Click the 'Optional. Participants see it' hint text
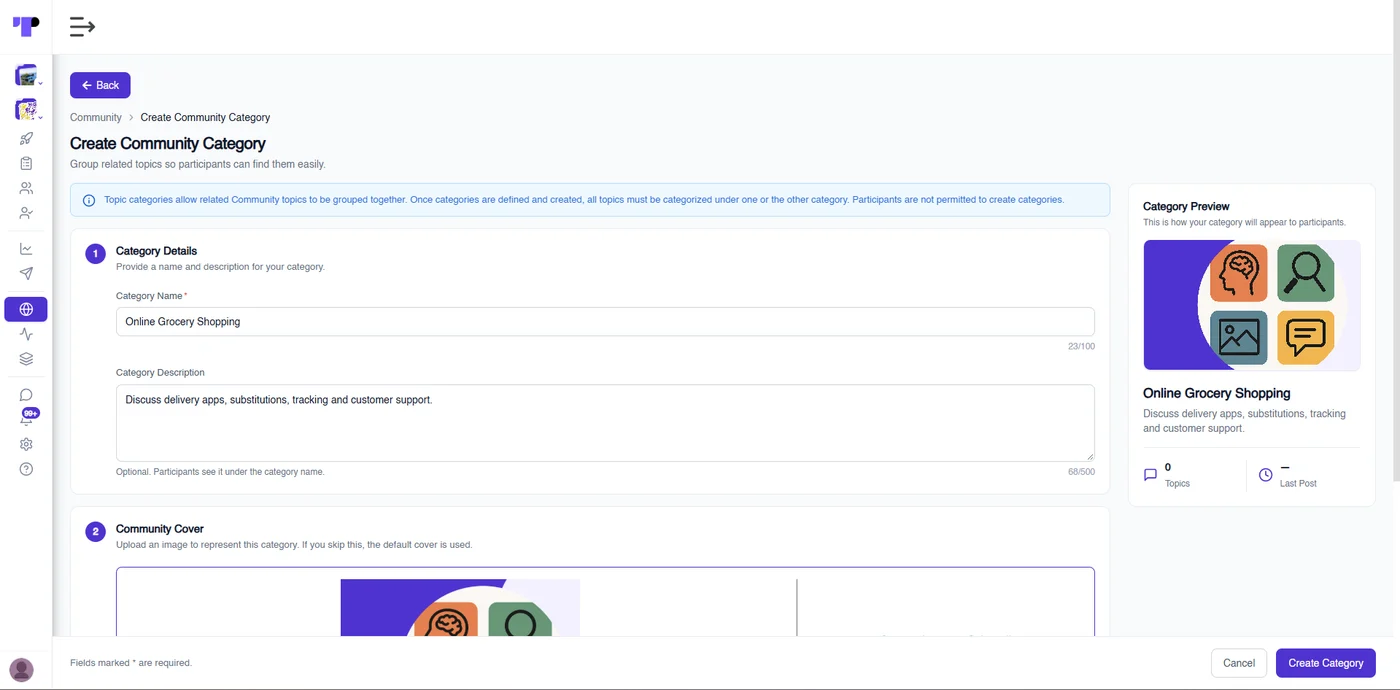1400x690 pixels. tap(220, 472)
